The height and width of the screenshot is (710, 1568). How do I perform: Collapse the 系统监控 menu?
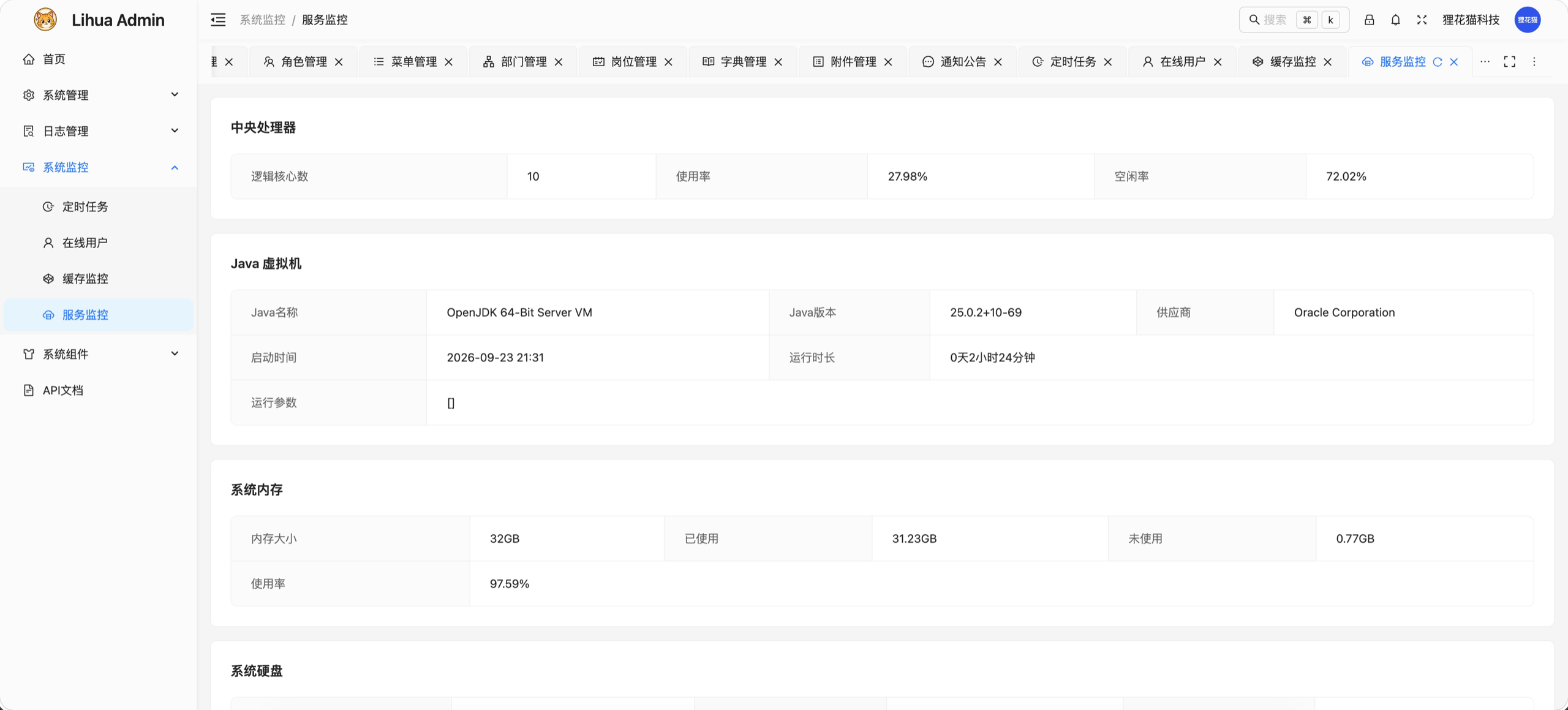[98, 167]
